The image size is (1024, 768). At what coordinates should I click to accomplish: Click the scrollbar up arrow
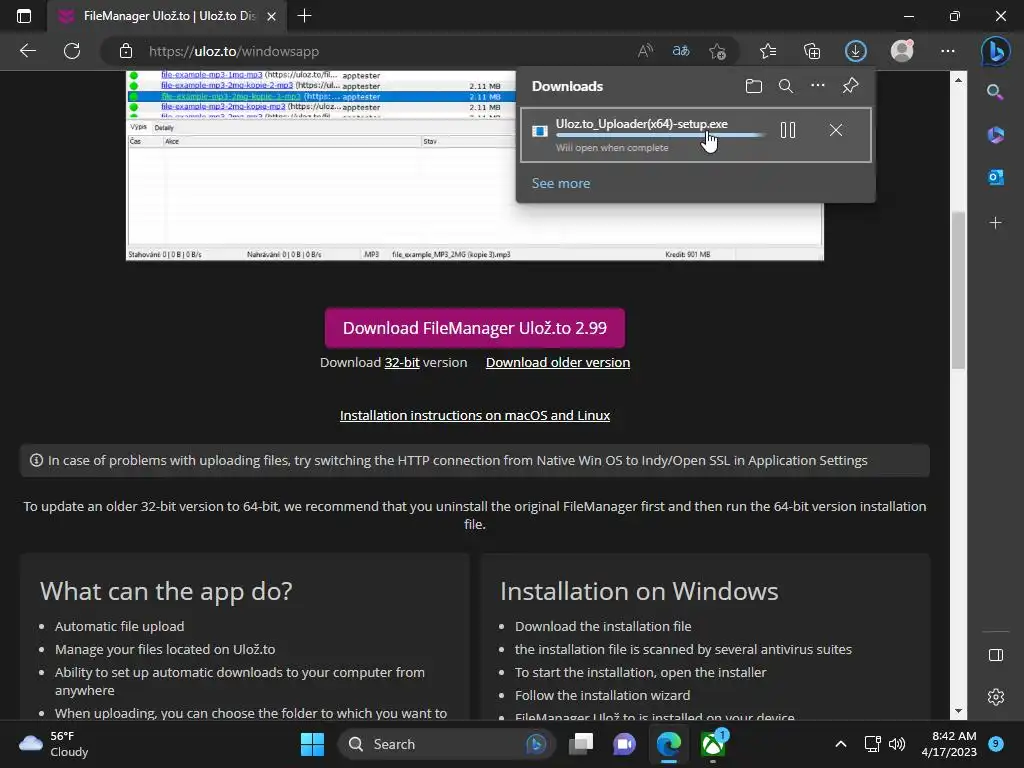point(958,80)
